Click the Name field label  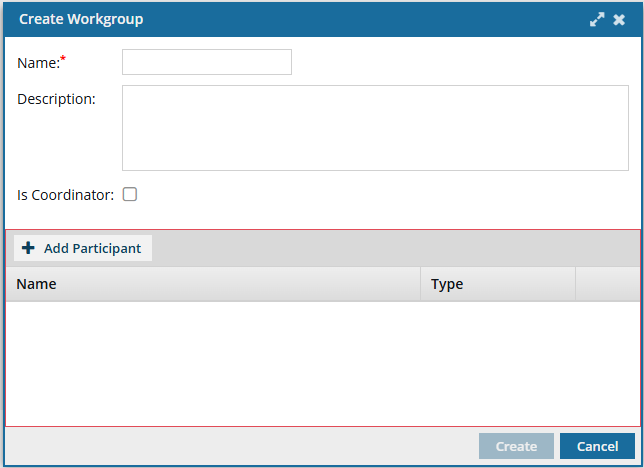[38, 63]
